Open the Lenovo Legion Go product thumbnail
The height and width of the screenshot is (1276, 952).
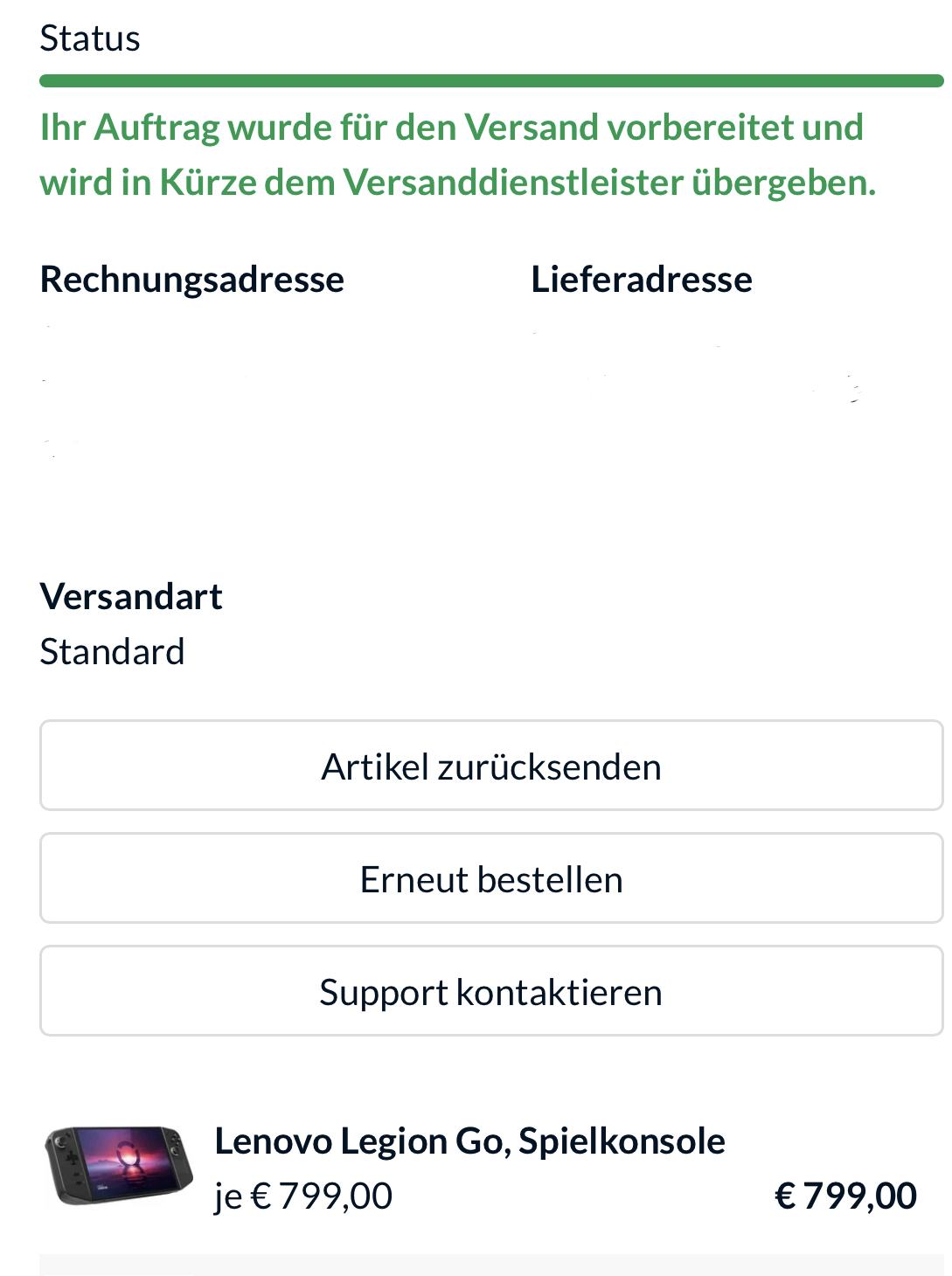point(119,1166)
